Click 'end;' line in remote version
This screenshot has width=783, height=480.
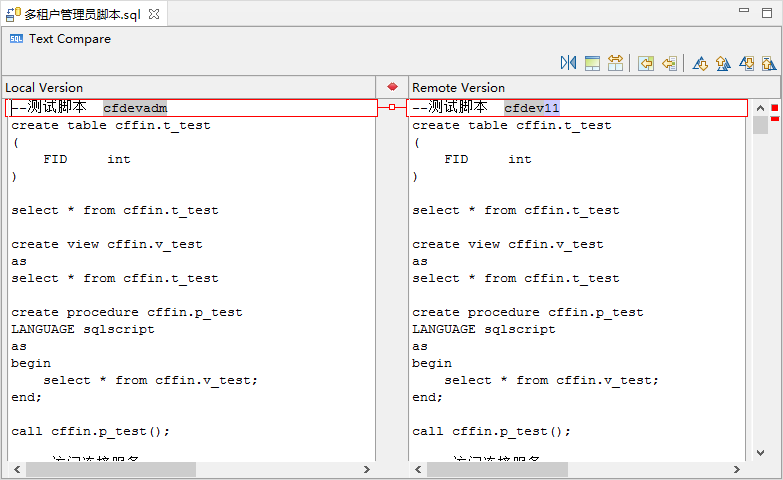click(x=427, y=397)
